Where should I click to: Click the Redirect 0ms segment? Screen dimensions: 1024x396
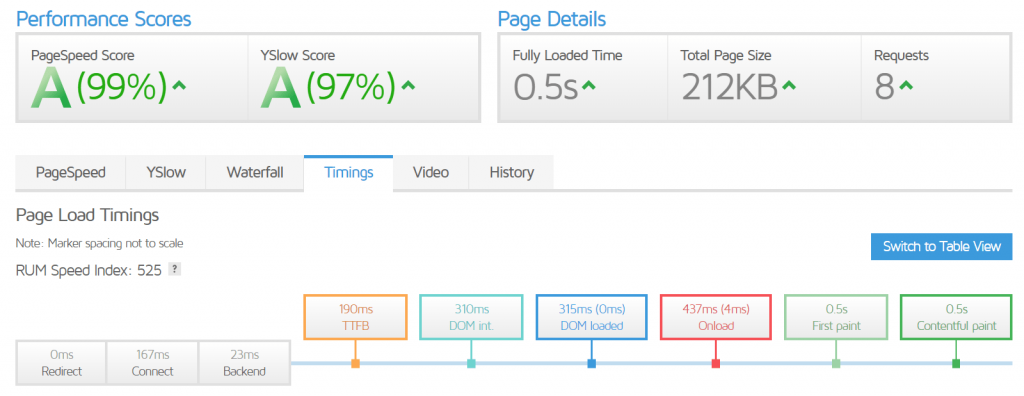click(61, 363)
